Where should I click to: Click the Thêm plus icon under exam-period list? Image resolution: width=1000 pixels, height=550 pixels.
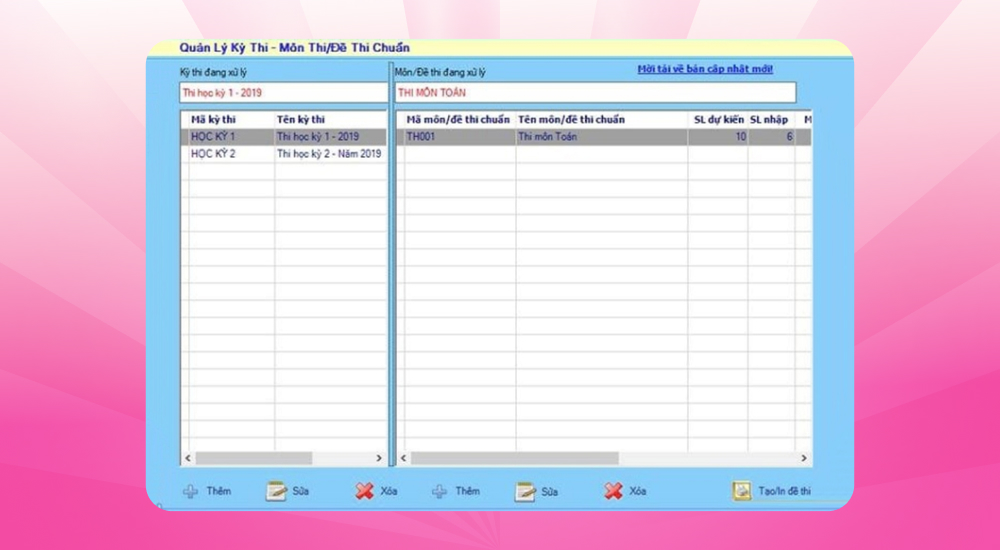pyautogui.click(x=191, y=491)
